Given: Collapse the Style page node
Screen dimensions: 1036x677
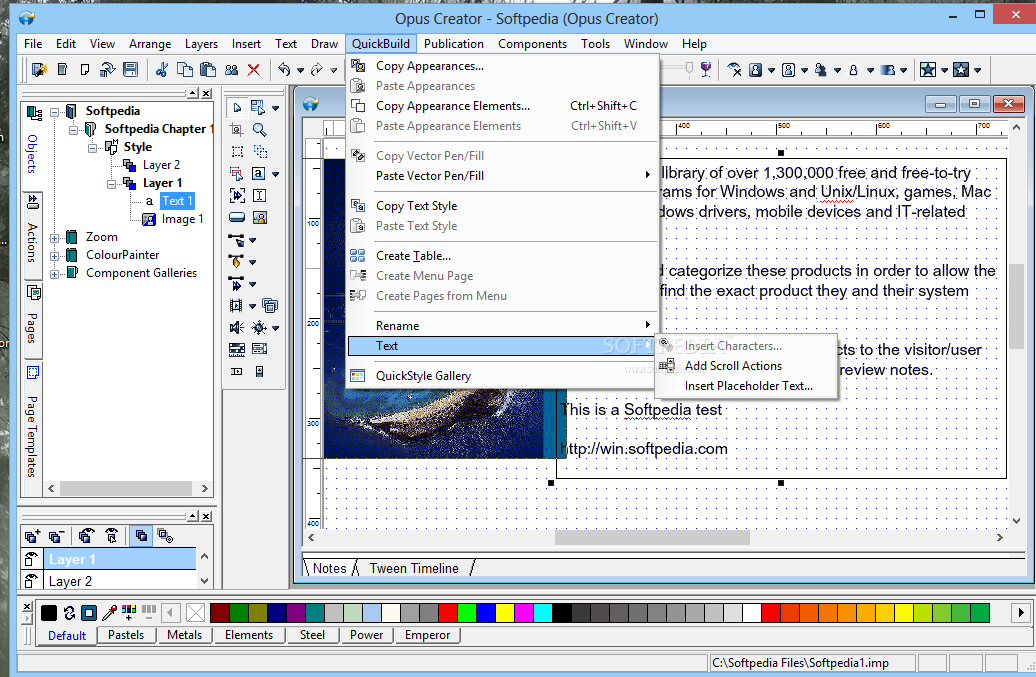Looking at the screenshot, I should point(93,147).
